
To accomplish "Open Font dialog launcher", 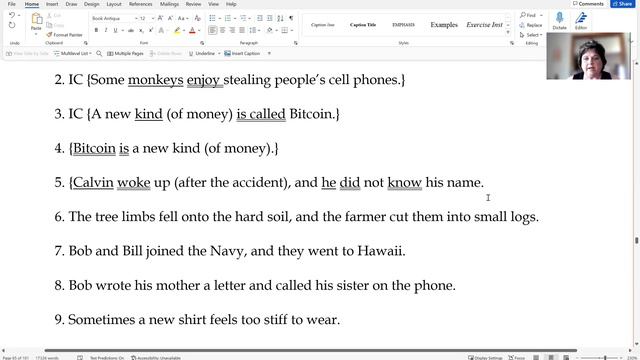I will [x=202, y=43].
